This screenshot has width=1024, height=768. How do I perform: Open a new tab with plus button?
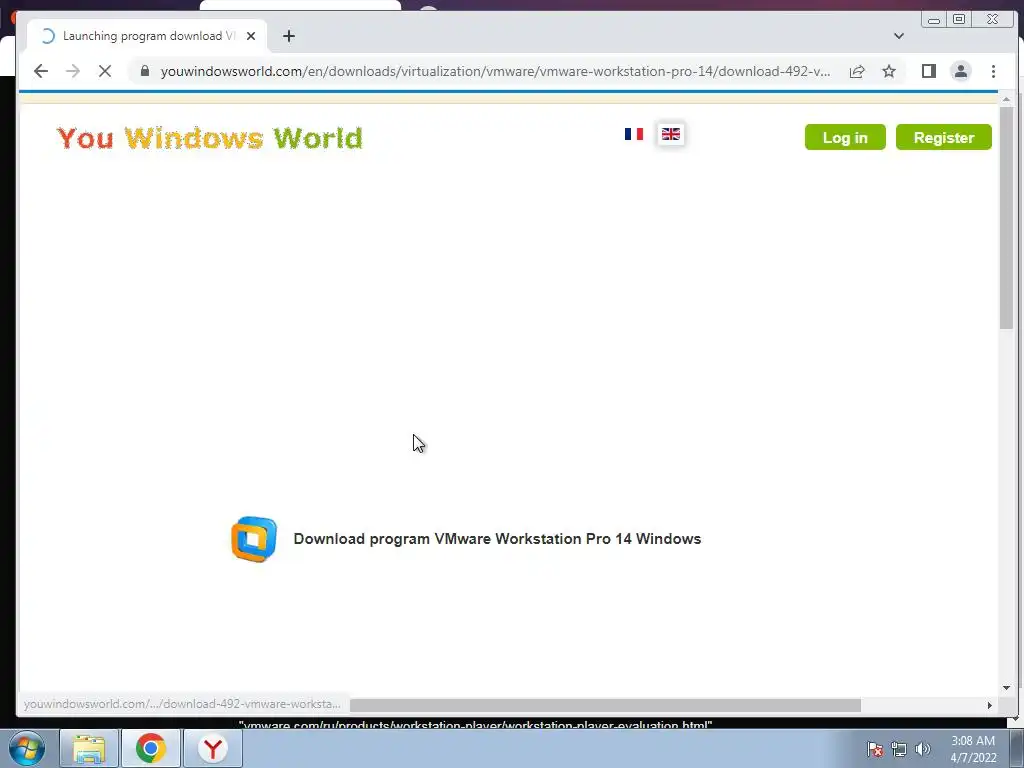[x=289, y=36]
